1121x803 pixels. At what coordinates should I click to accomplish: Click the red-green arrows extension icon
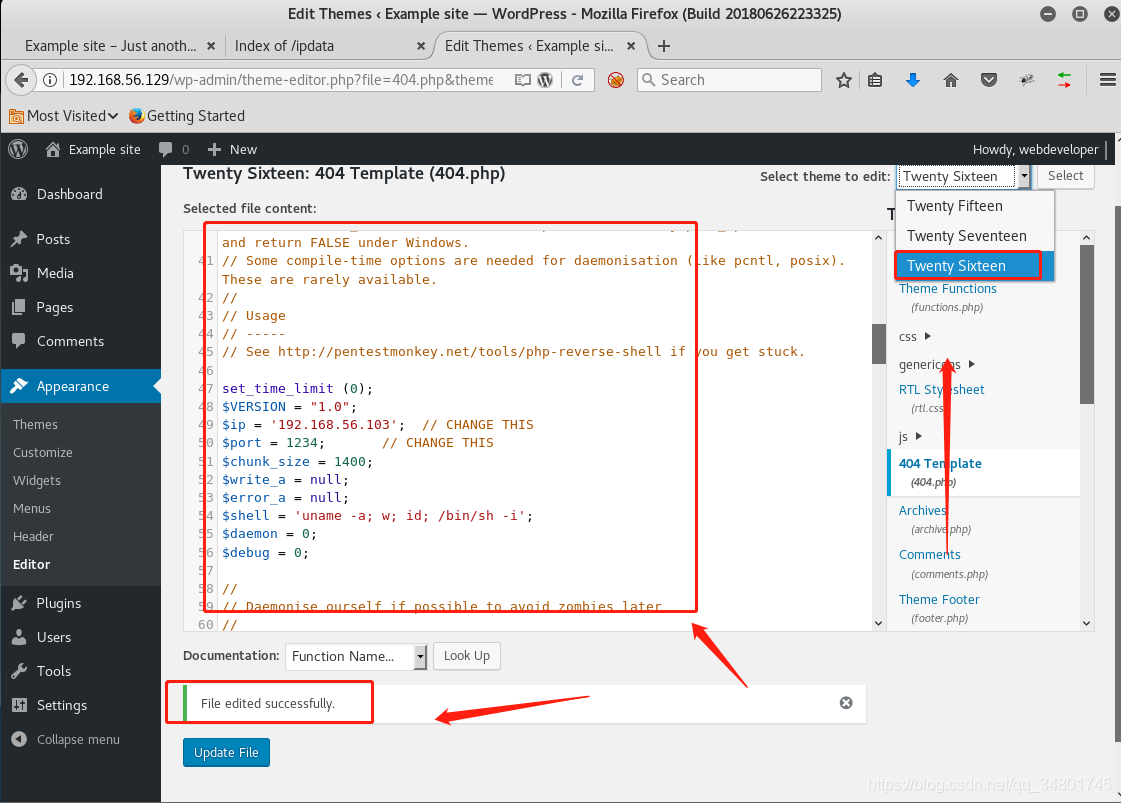pos(1065,80)
